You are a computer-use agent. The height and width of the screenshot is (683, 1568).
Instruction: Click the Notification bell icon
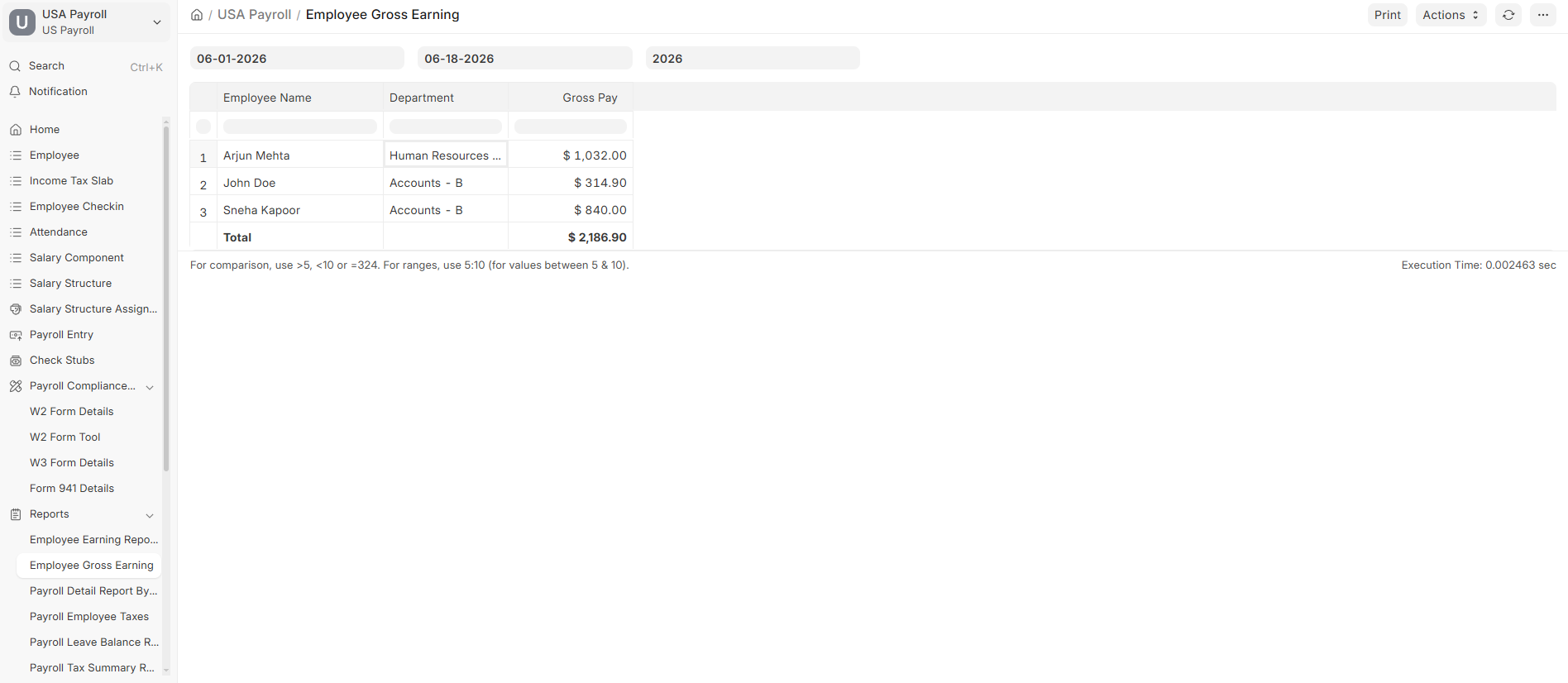pyautogui.click(x=15, y=92)
